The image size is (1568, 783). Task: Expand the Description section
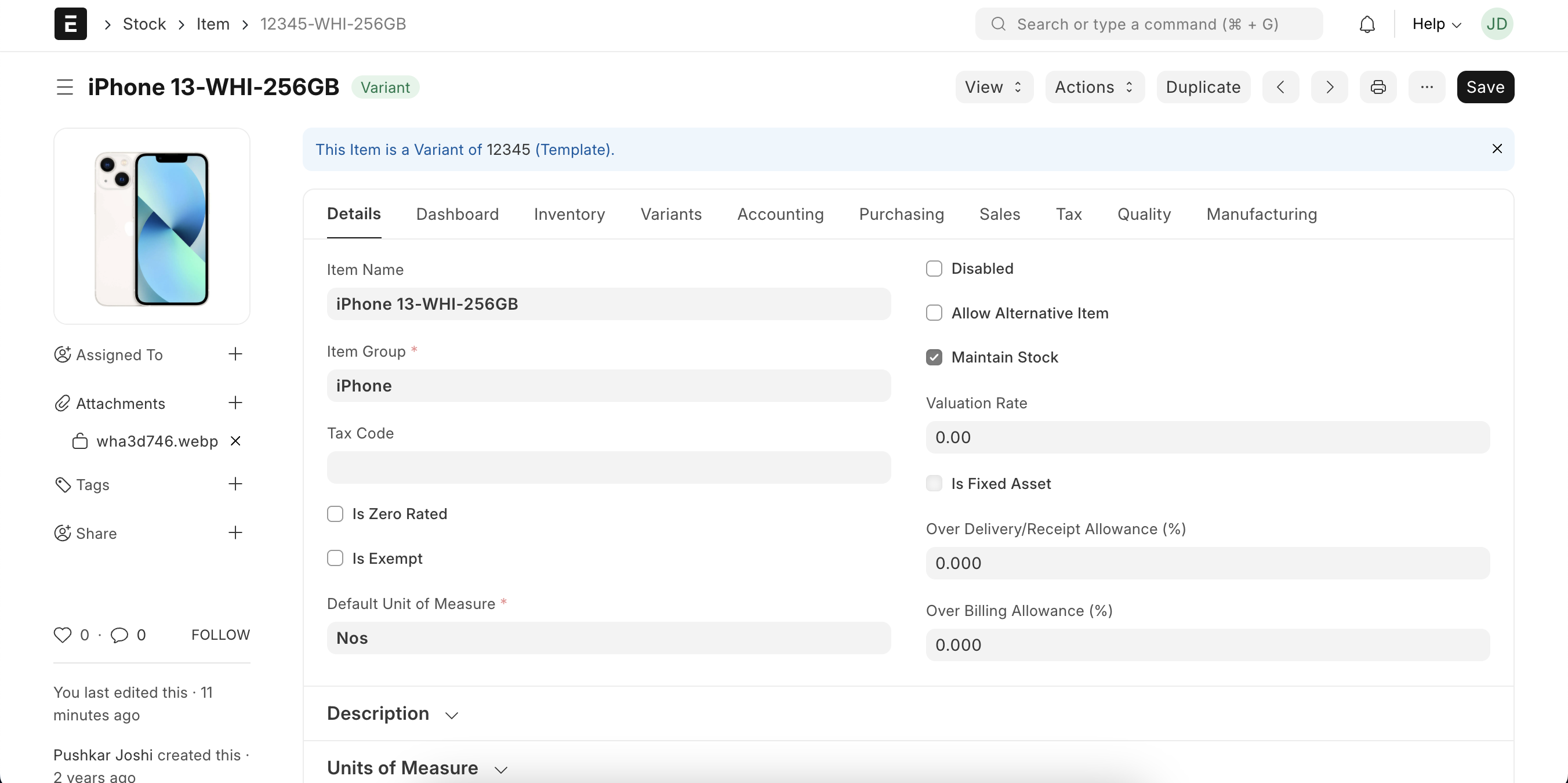(x=392, y=713)
